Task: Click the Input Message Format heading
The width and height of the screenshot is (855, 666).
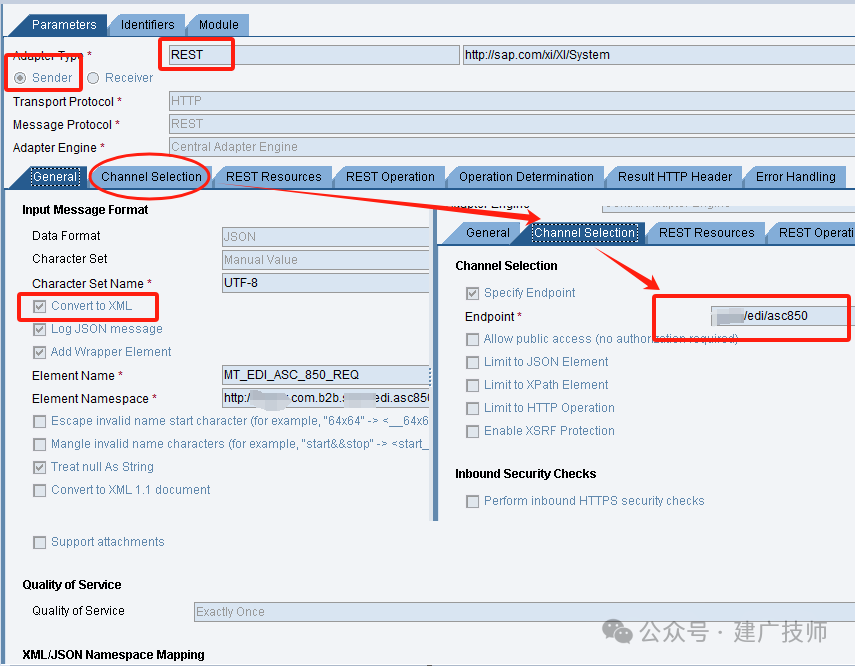Action: coord(85,209)
